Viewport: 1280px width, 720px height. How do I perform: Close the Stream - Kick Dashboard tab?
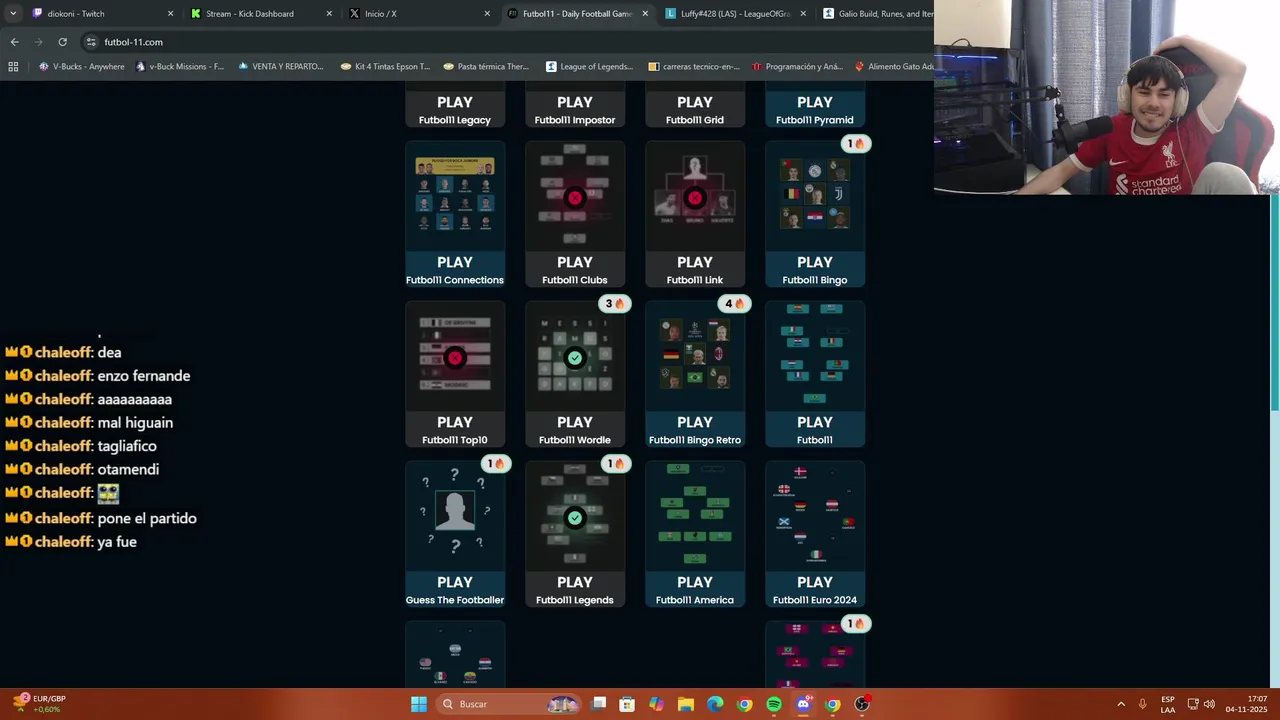(x=329, y=14)
